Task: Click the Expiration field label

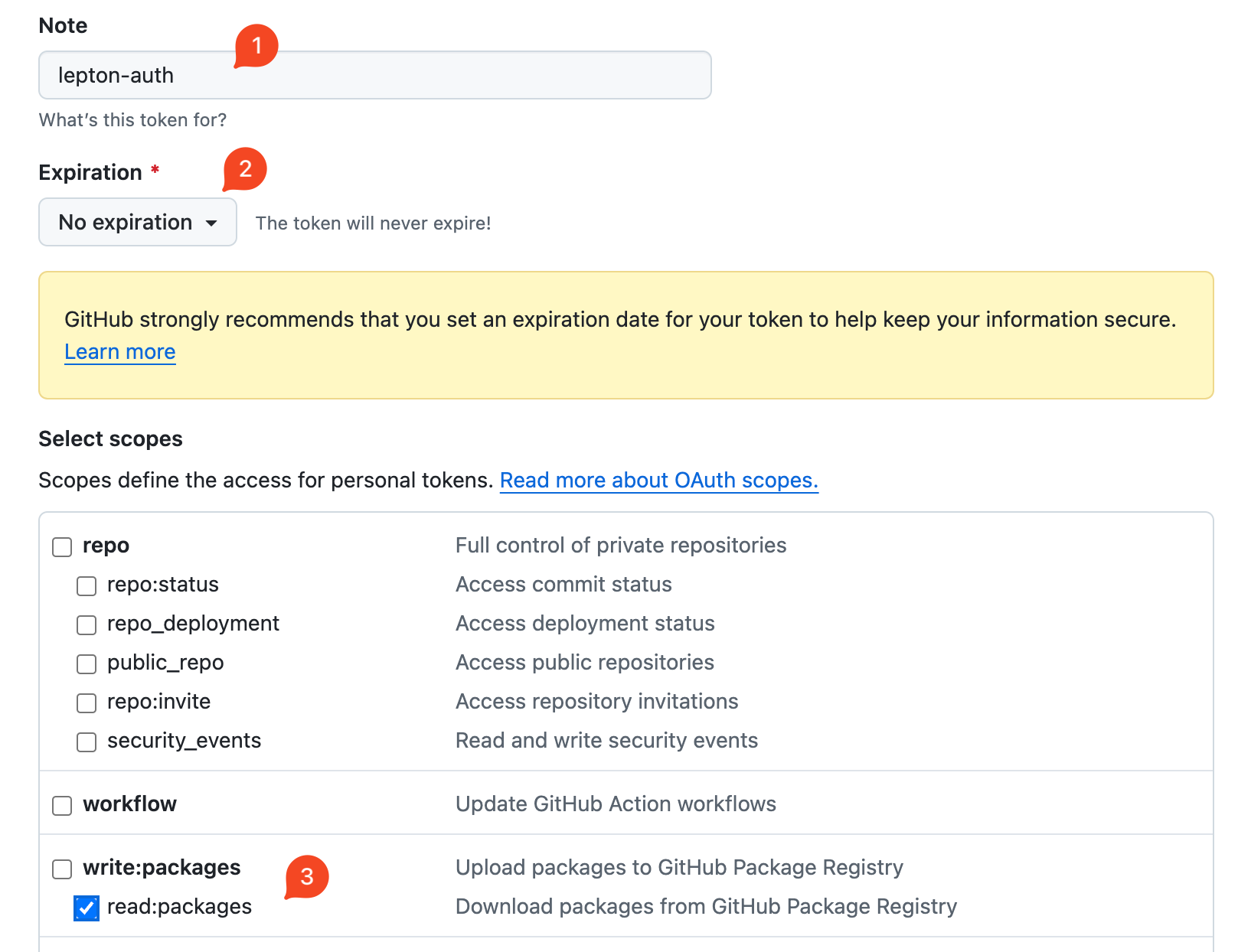Action: [90, 172]
